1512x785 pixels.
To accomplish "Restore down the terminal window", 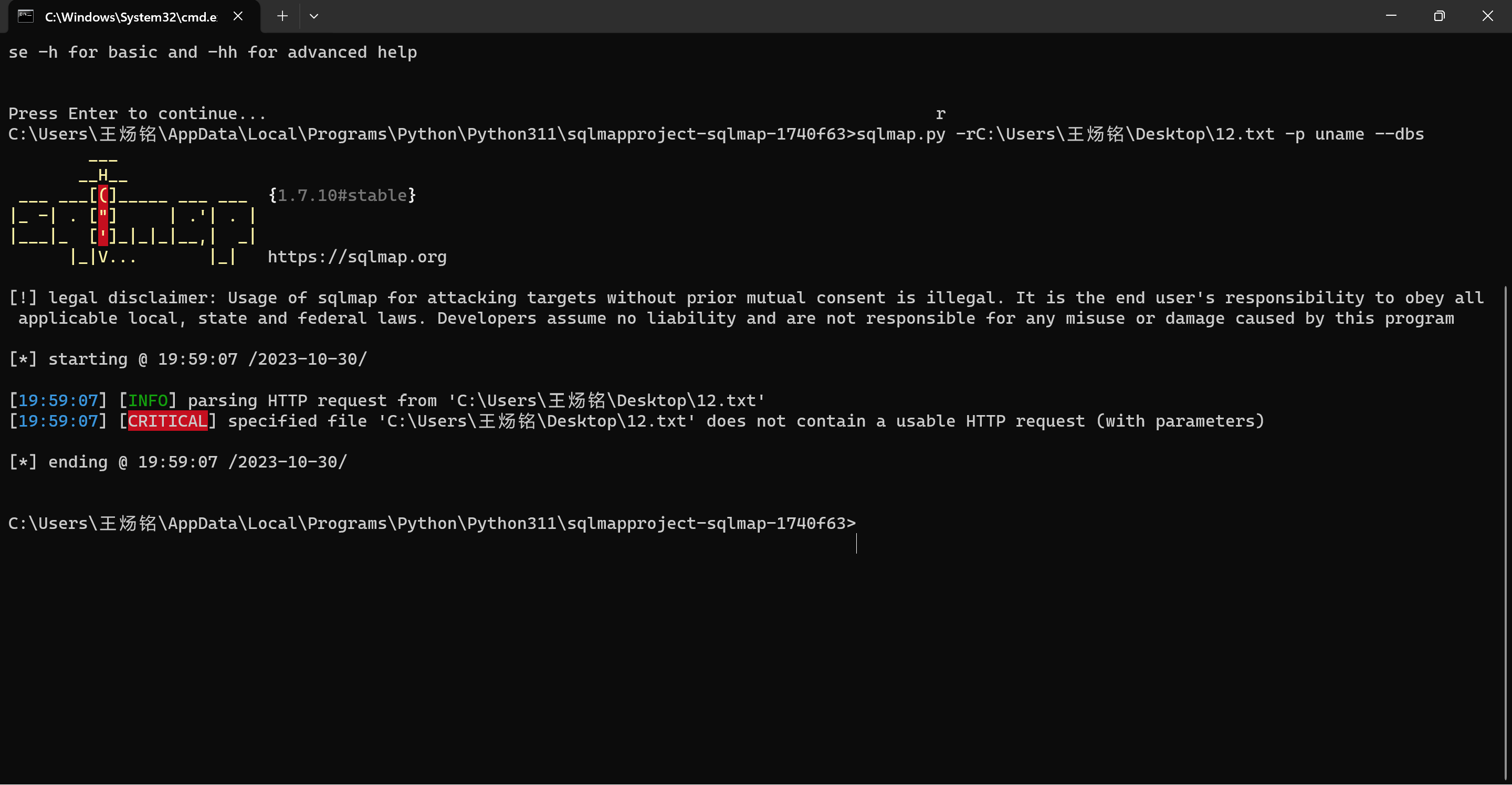I will pyautogui.click(x=1438, y=16).
